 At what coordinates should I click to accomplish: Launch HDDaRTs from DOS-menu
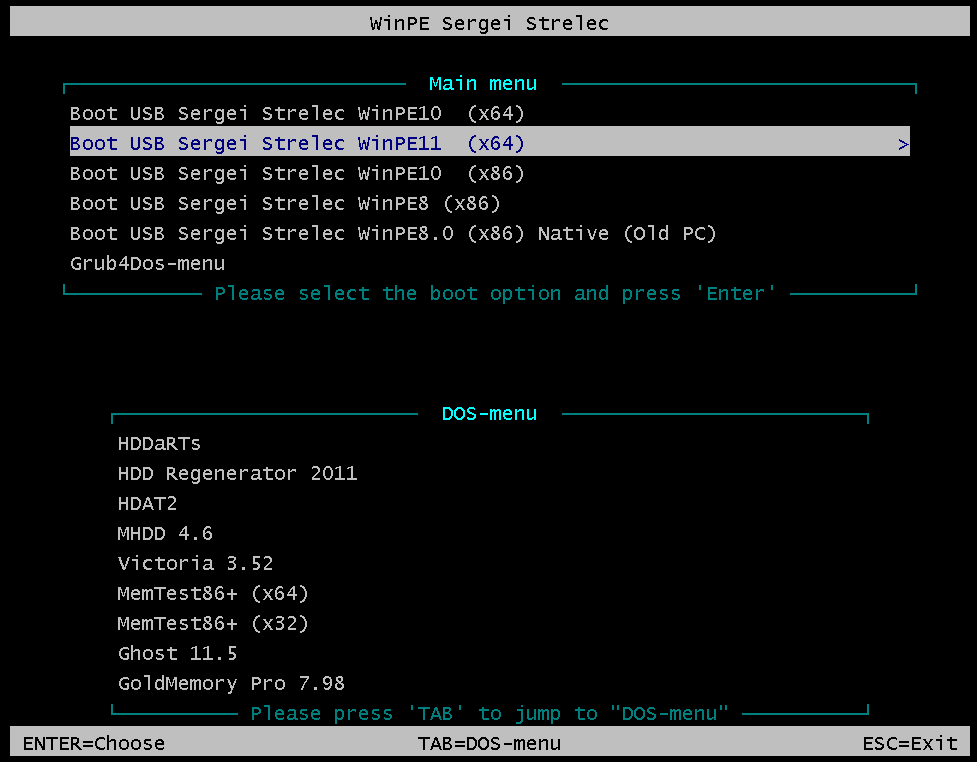pos(160,444)
